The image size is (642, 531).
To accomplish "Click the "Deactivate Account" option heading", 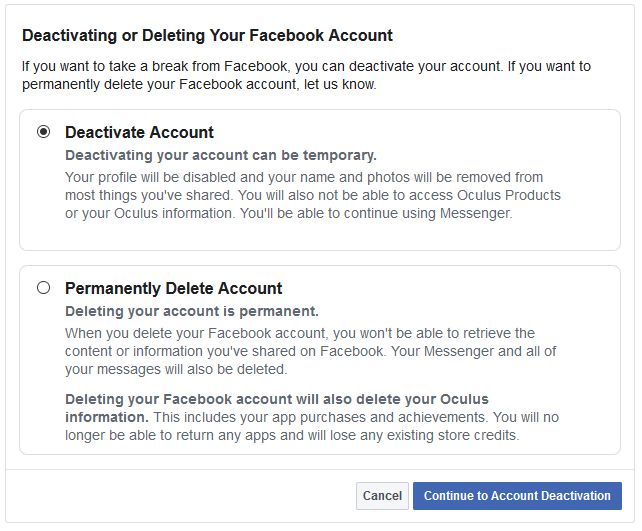I will tap(139, 132).
